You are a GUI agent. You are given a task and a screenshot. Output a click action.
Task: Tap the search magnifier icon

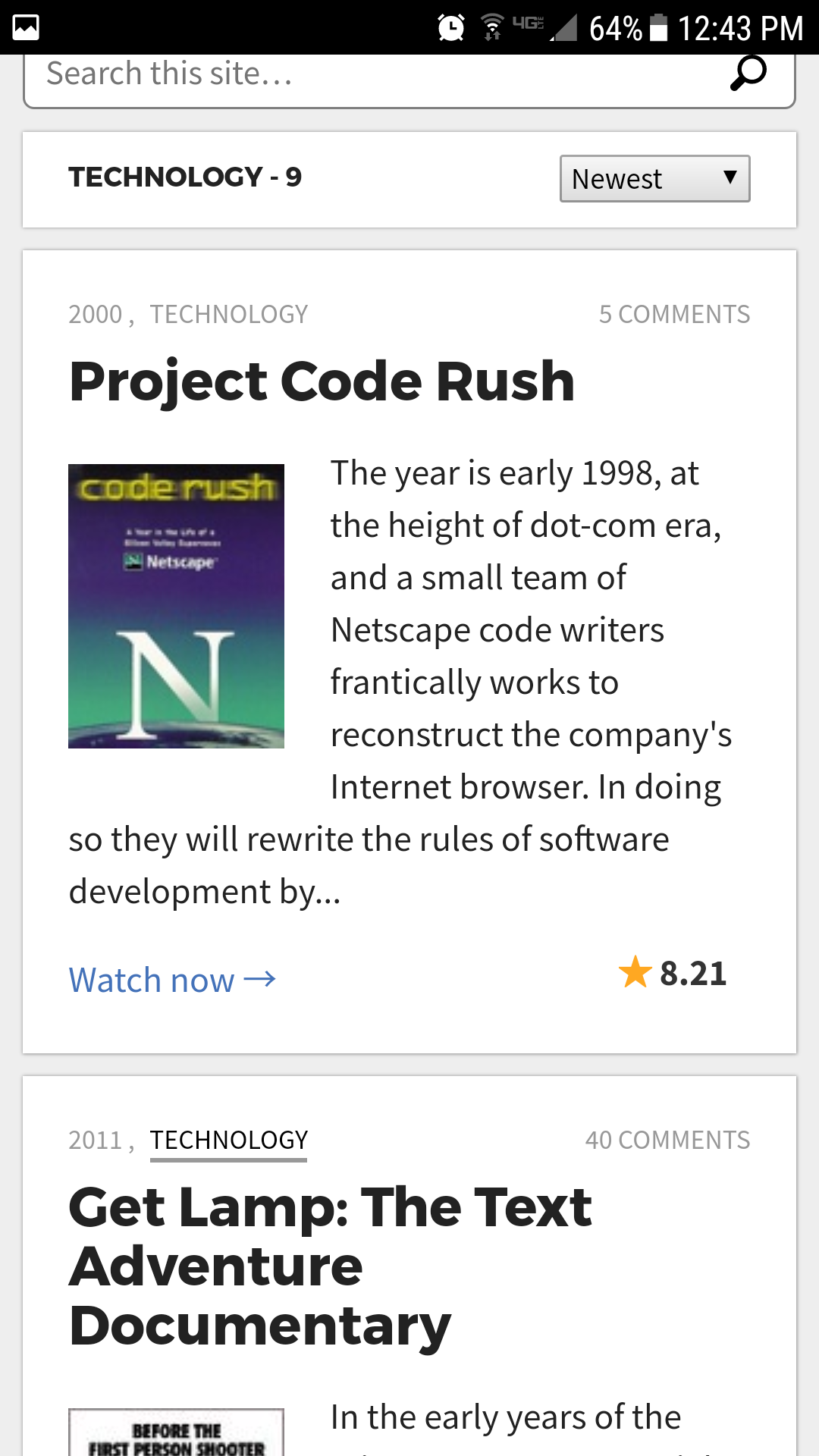748,73
